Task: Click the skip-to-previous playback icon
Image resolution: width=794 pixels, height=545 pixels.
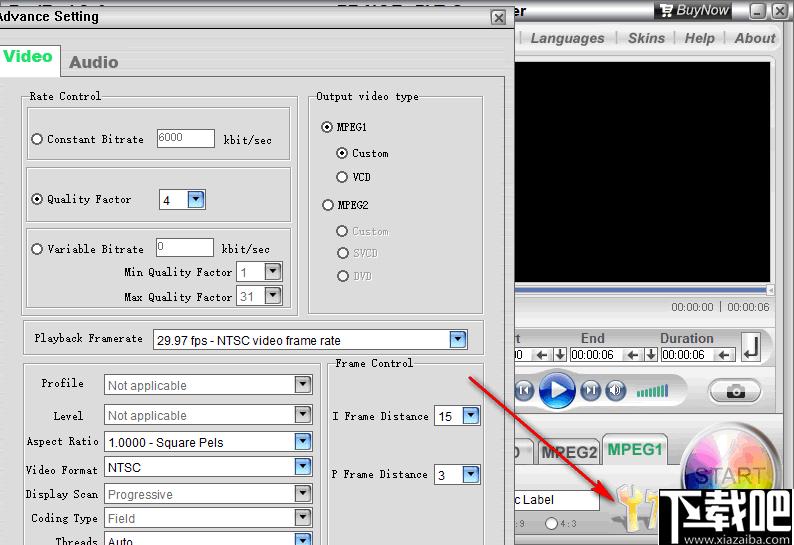Action: (524, 390)
